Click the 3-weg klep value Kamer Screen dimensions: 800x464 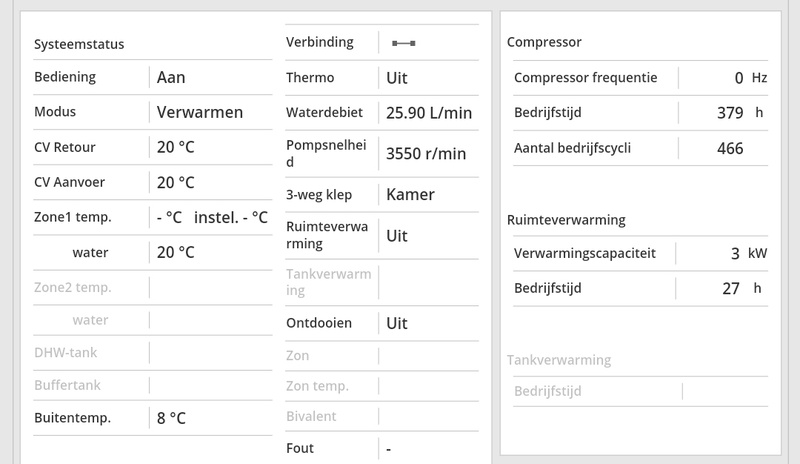[x=410, y=194]
